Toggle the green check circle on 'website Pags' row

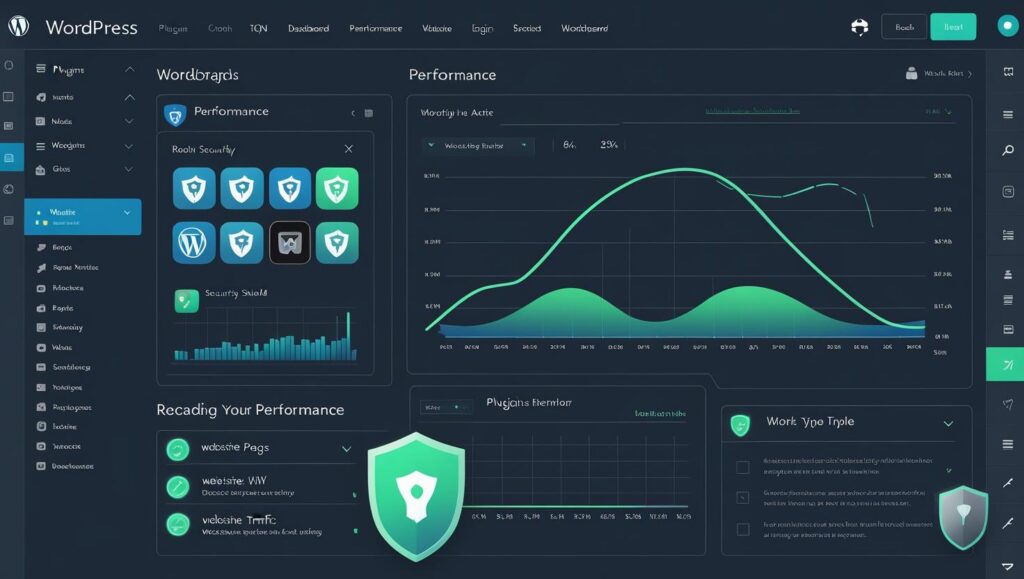pyautogui.click(x=178, y=449)
